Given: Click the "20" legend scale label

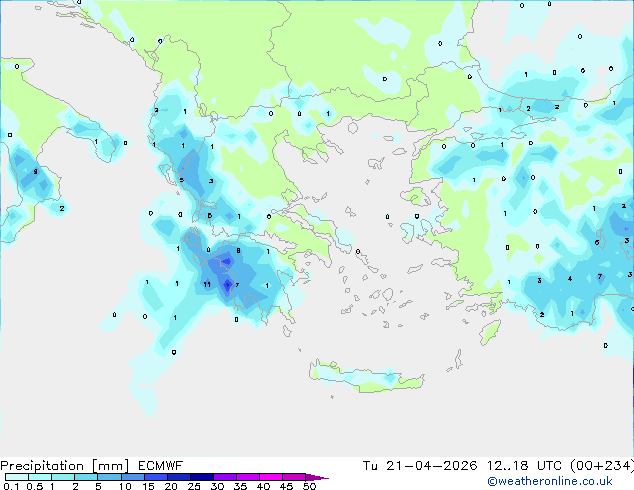Looking at the screenshot, I should [x=171, y=486].
